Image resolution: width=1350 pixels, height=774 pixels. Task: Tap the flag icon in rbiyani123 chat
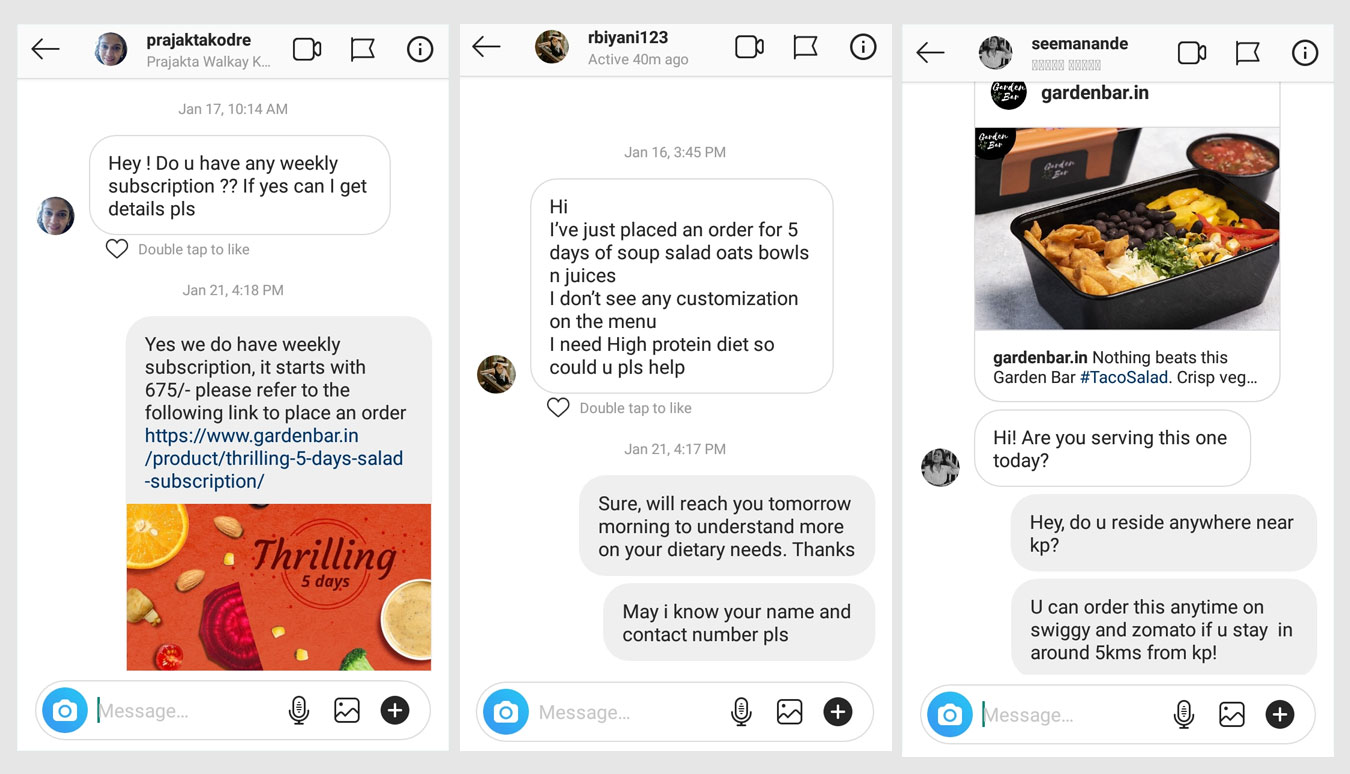806,47
